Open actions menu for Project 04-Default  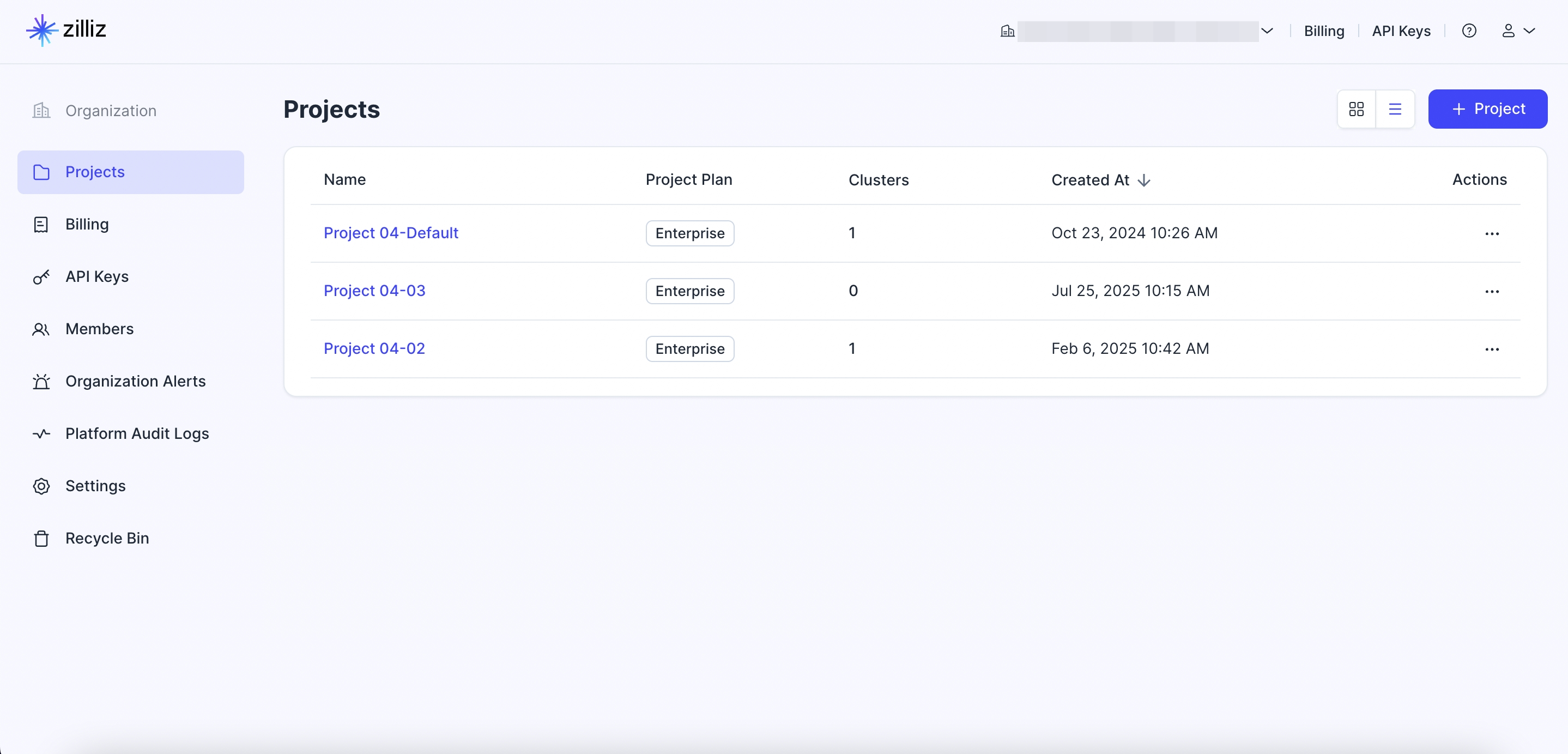tap(1491, 234)
